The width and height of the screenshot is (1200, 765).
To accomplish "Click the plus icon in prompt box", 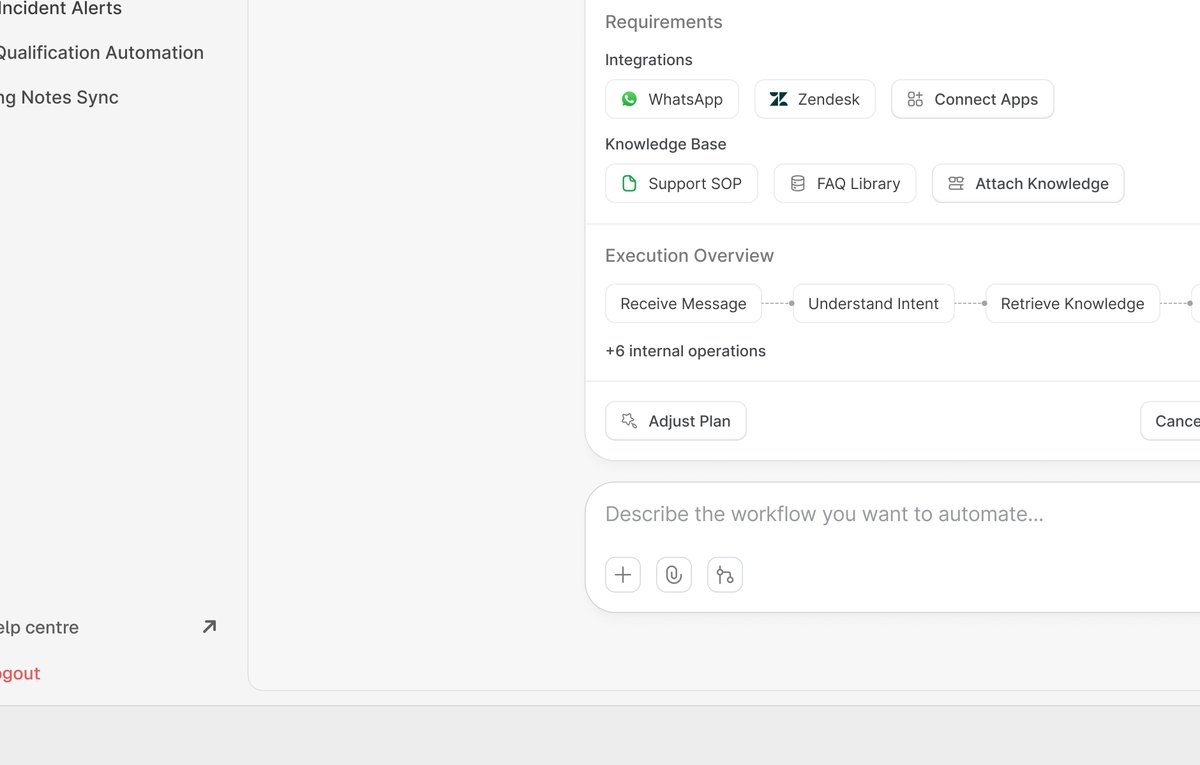I will (x=623, y=575).
